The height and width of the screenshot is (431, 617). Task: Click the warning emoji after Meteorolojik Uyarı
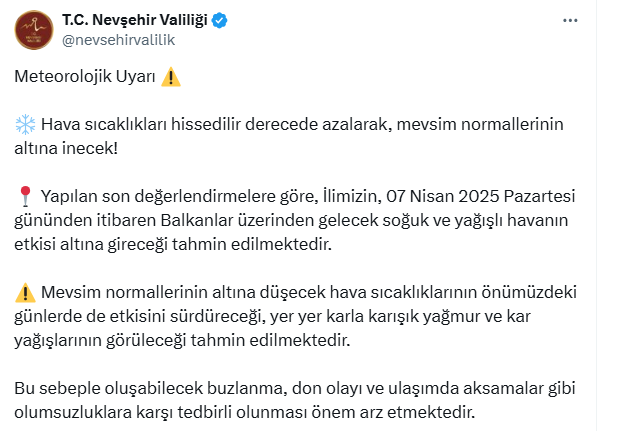pyautogui.click(x=171, y=77)
